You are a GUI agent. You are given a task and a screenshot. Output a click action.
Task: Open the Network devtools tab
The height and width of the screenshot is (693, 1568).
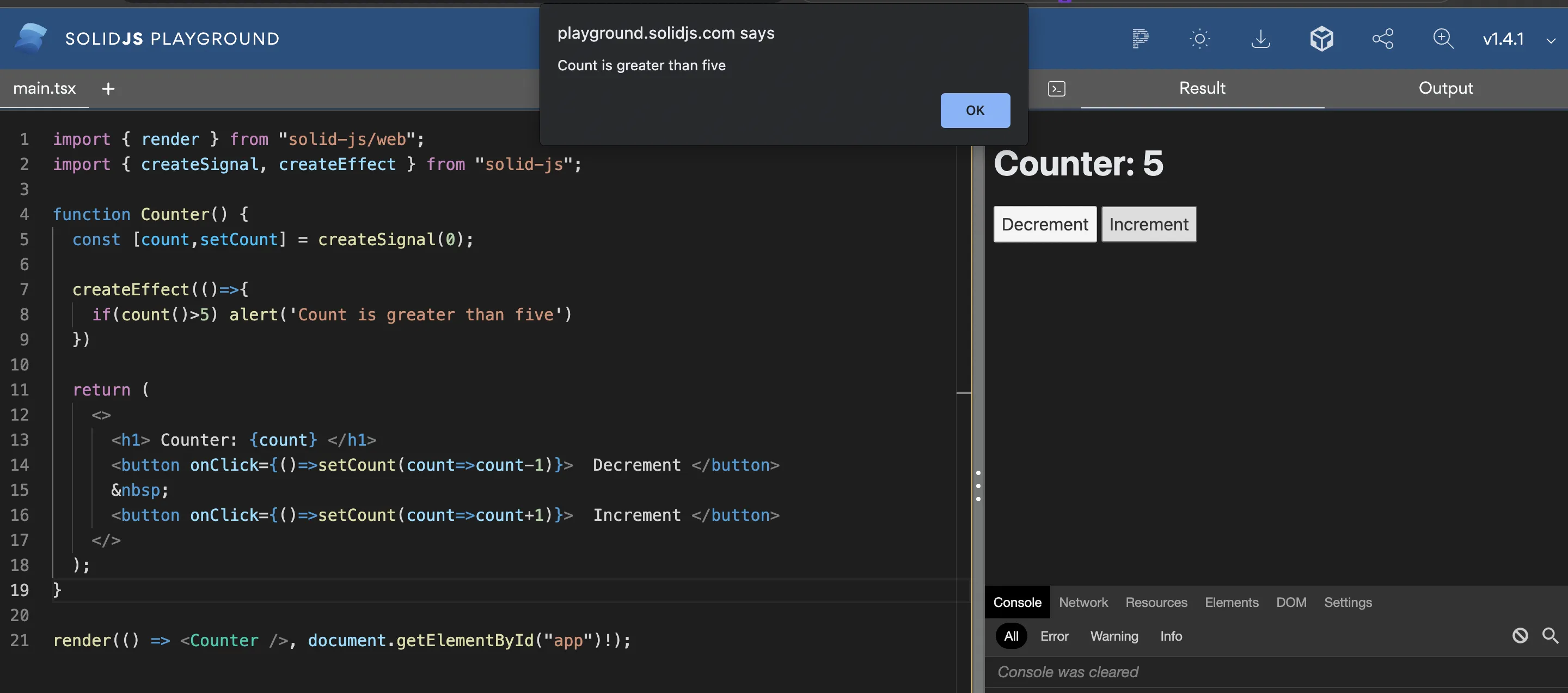[x=1083, y=602]
